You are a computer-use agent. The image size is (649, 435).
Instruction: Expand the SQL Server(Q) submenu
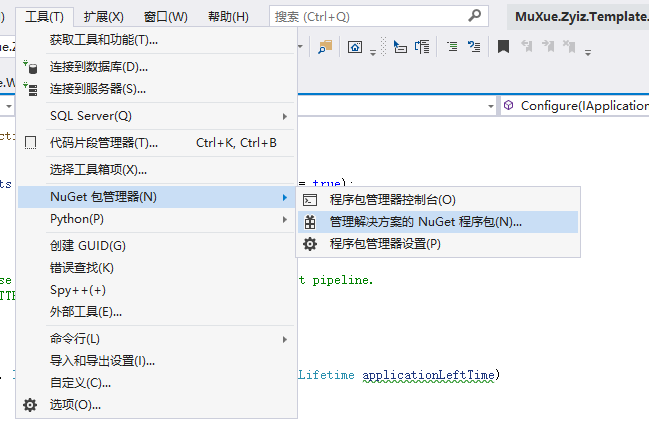tap(157, 116)
